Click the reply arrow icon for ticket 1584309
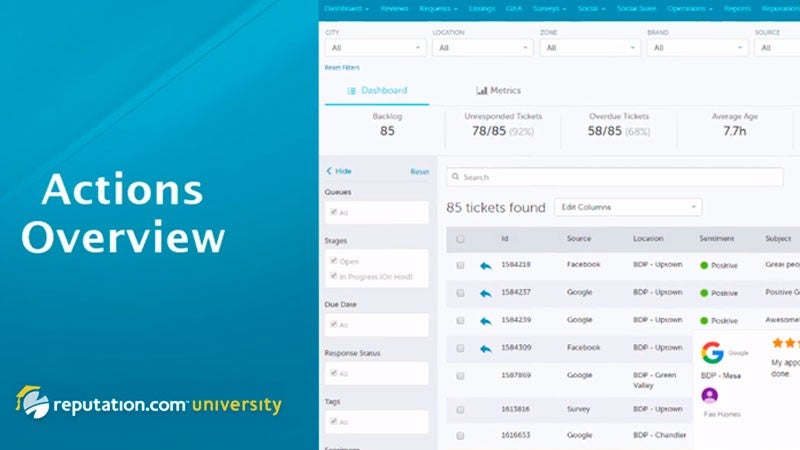This screenshot has height=450, width=800. (486, 348)
